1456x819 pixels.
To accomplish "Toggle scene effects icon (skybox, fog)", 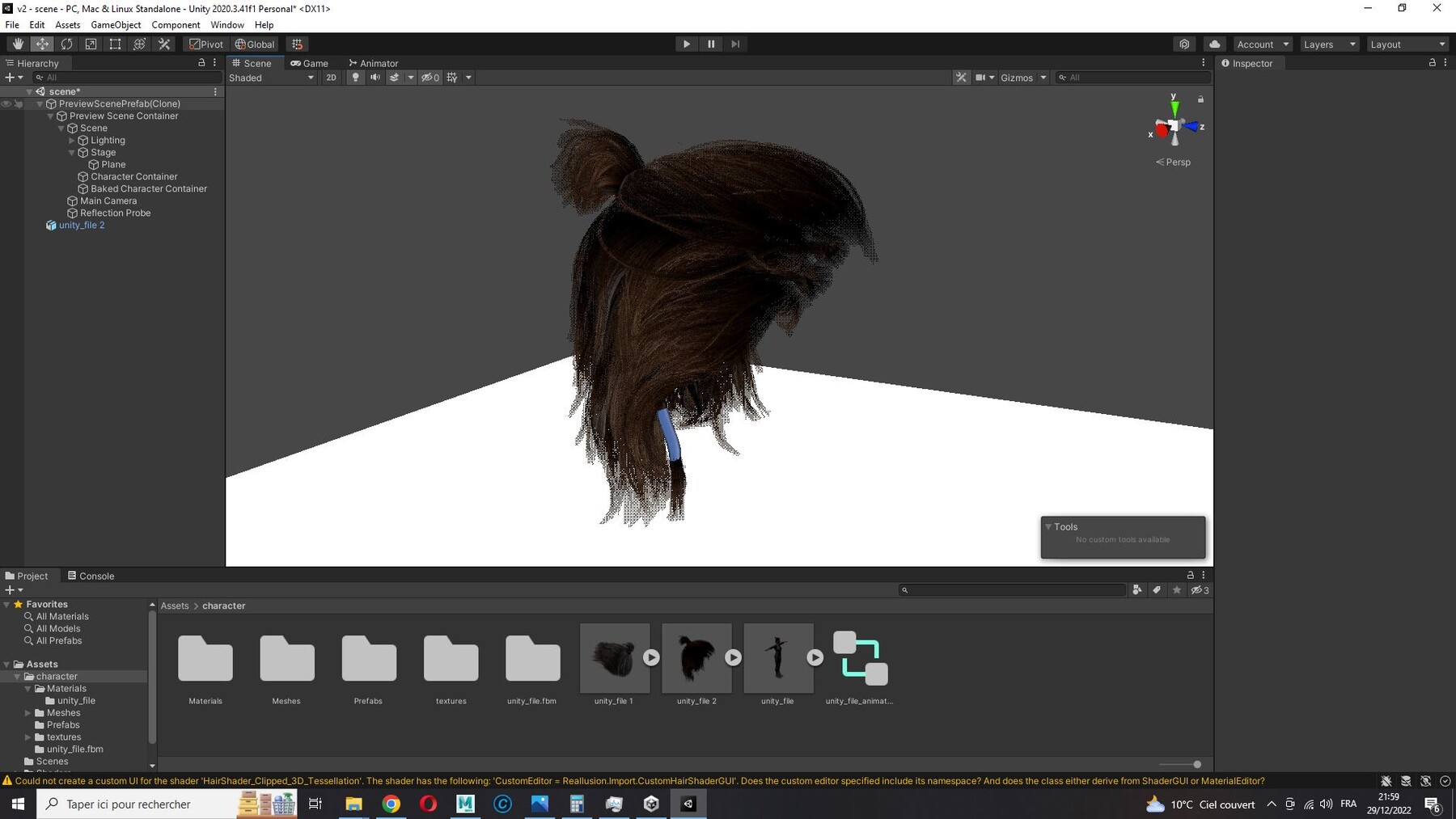I will [x=394, y=78].
